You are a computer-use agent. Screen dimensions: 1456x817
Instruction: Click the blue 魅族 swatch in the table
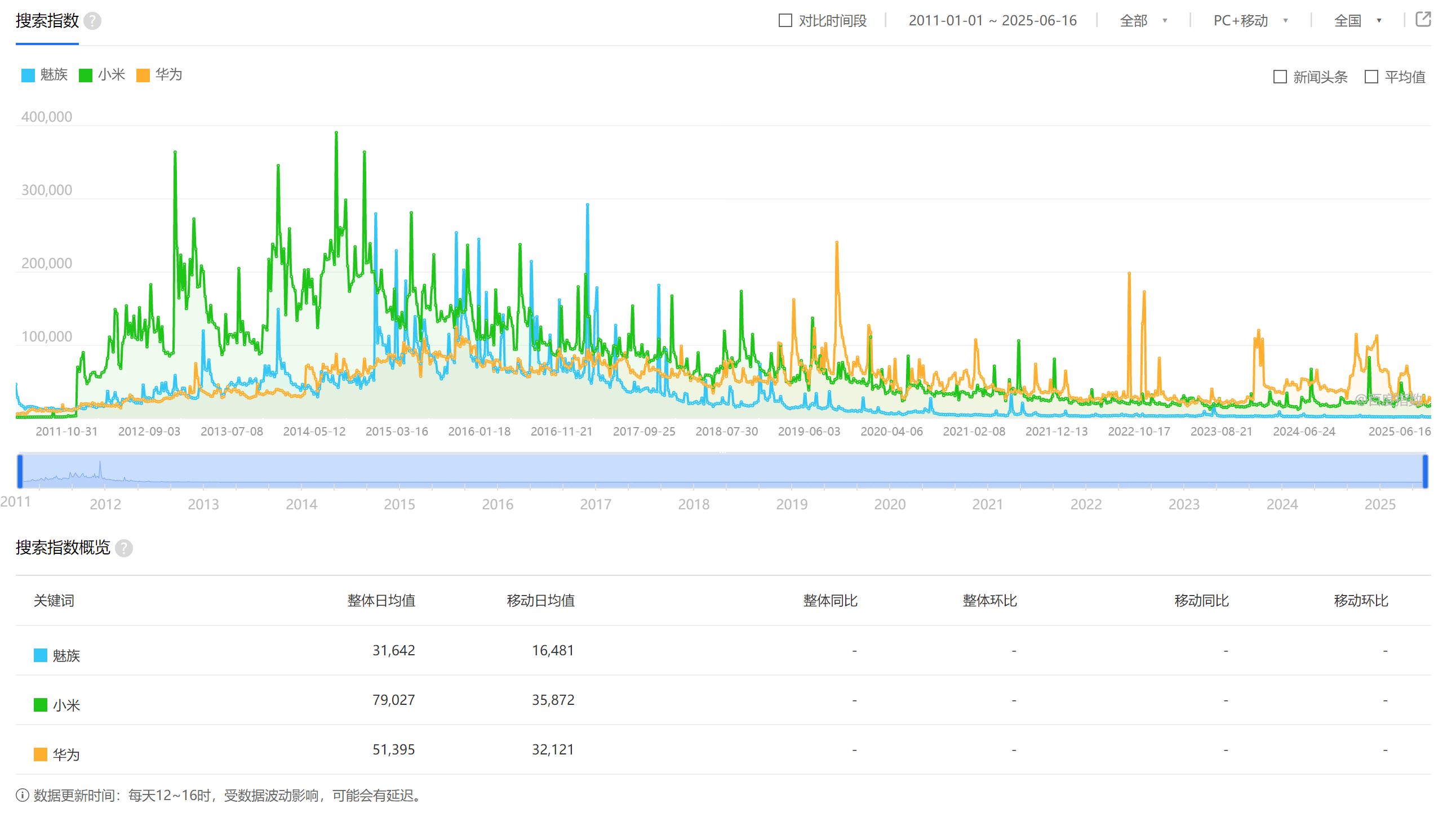point(41,655)
